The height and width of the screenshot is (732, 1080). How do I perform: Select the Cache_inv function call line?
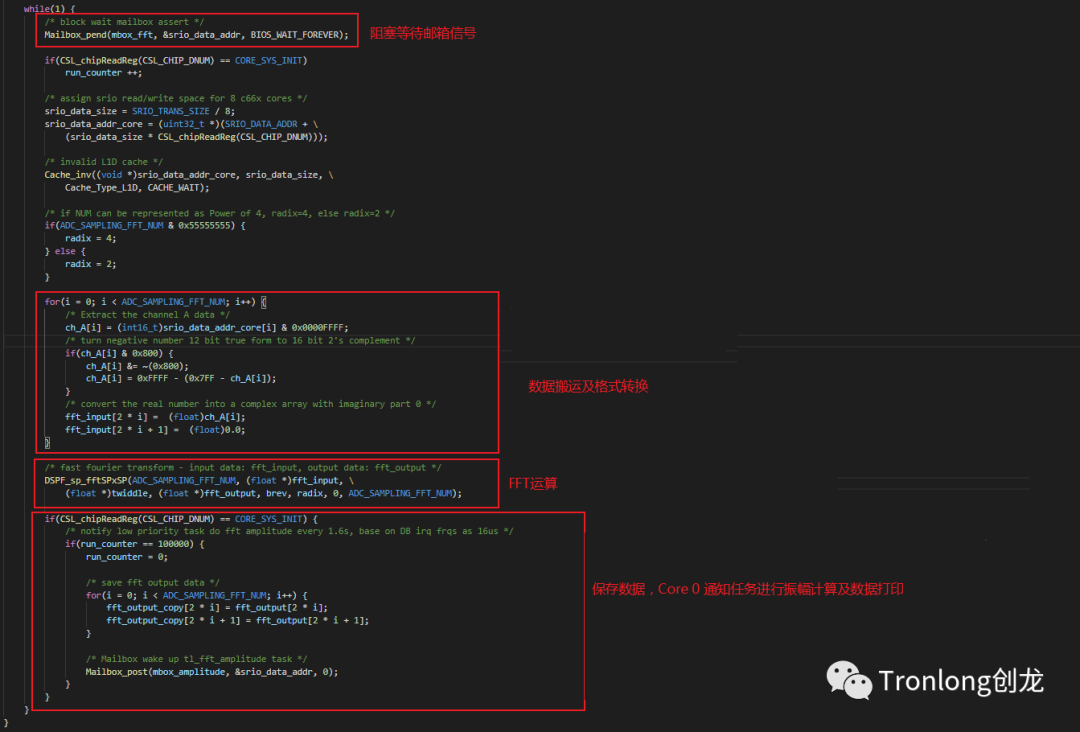pos(189,175)
